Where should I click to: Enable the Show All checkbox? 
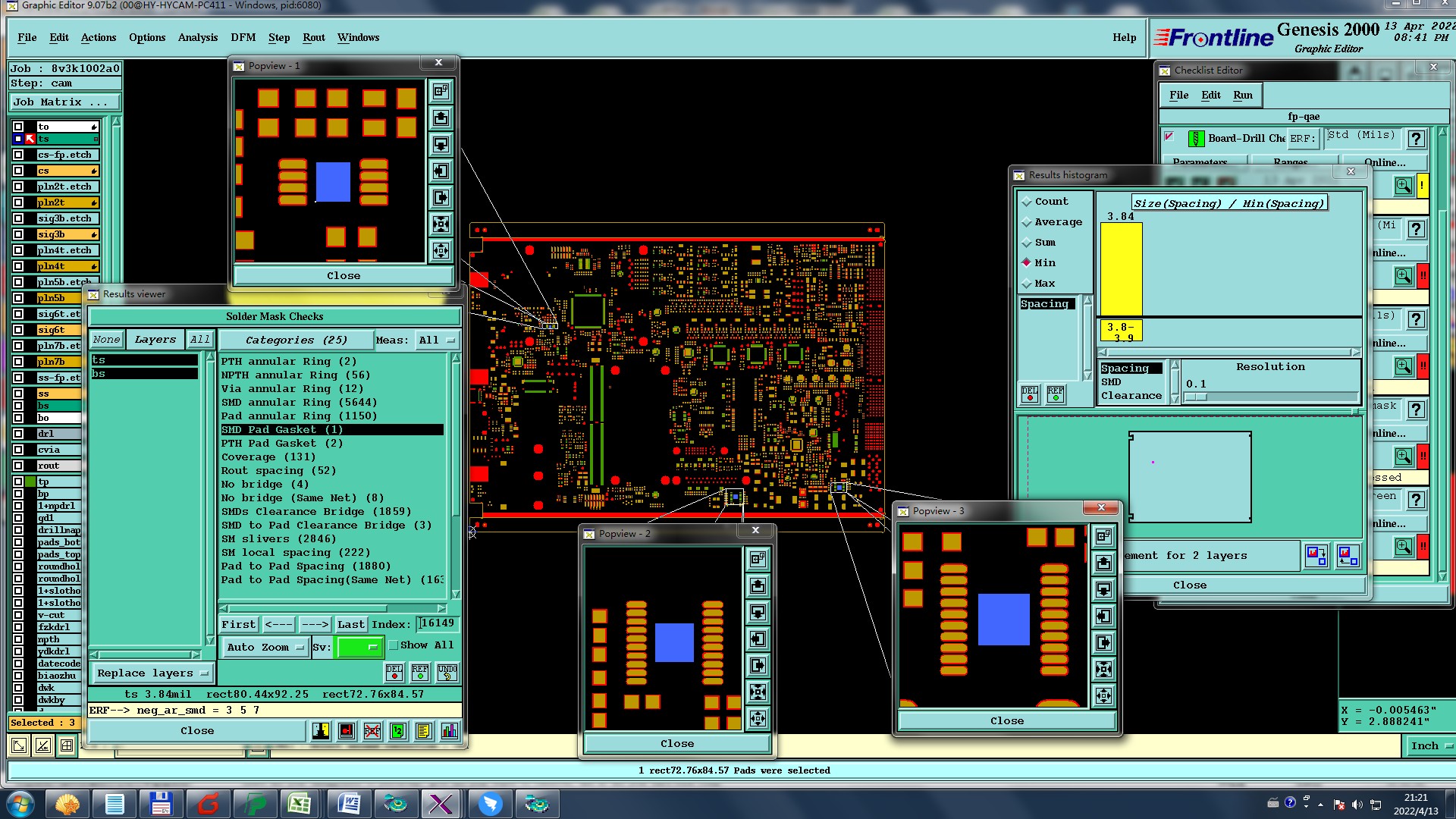coord(394,645)
